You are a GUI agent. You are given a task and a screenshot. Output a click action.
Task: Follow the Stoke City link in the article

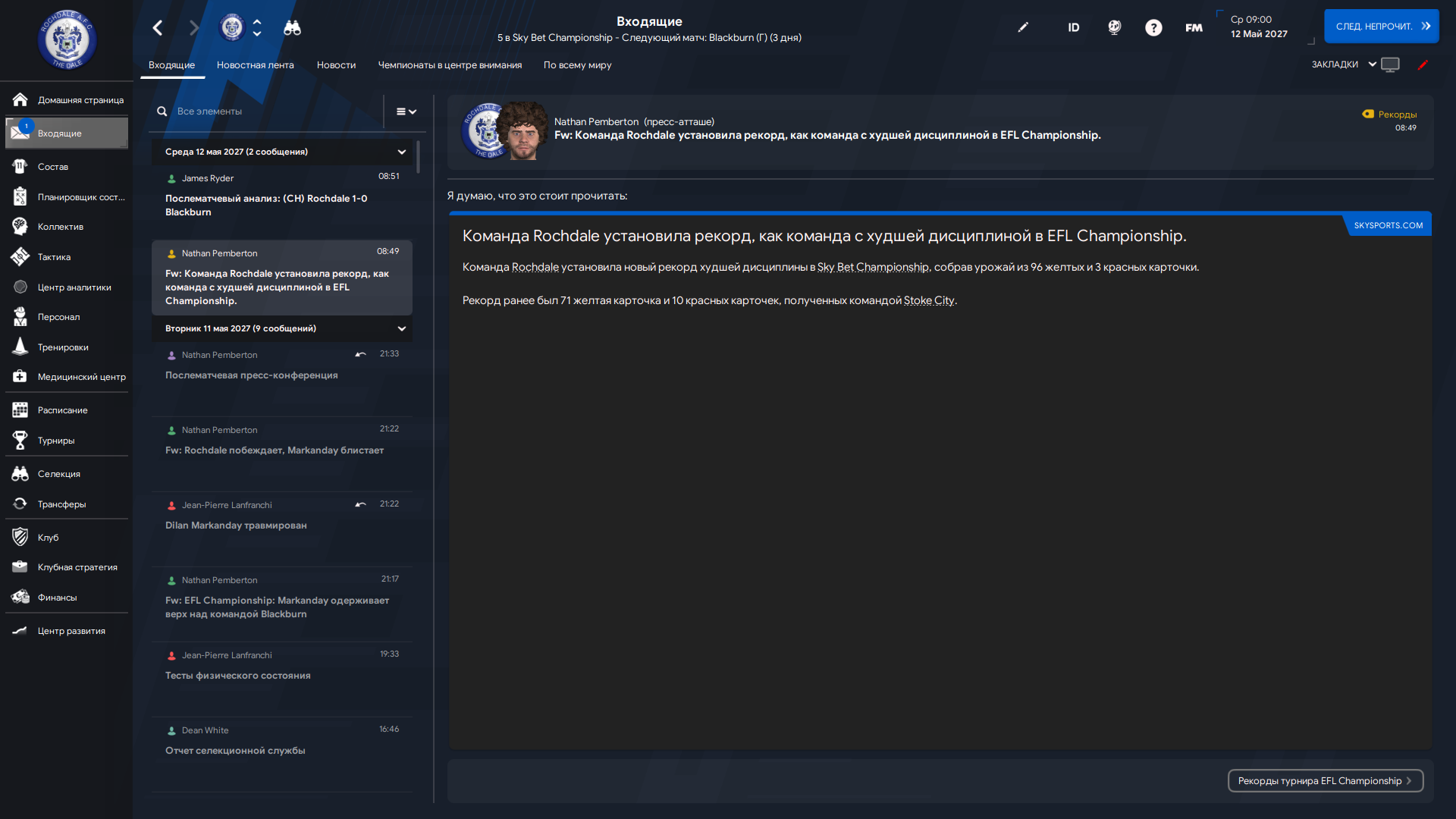(x=929, y=300)
